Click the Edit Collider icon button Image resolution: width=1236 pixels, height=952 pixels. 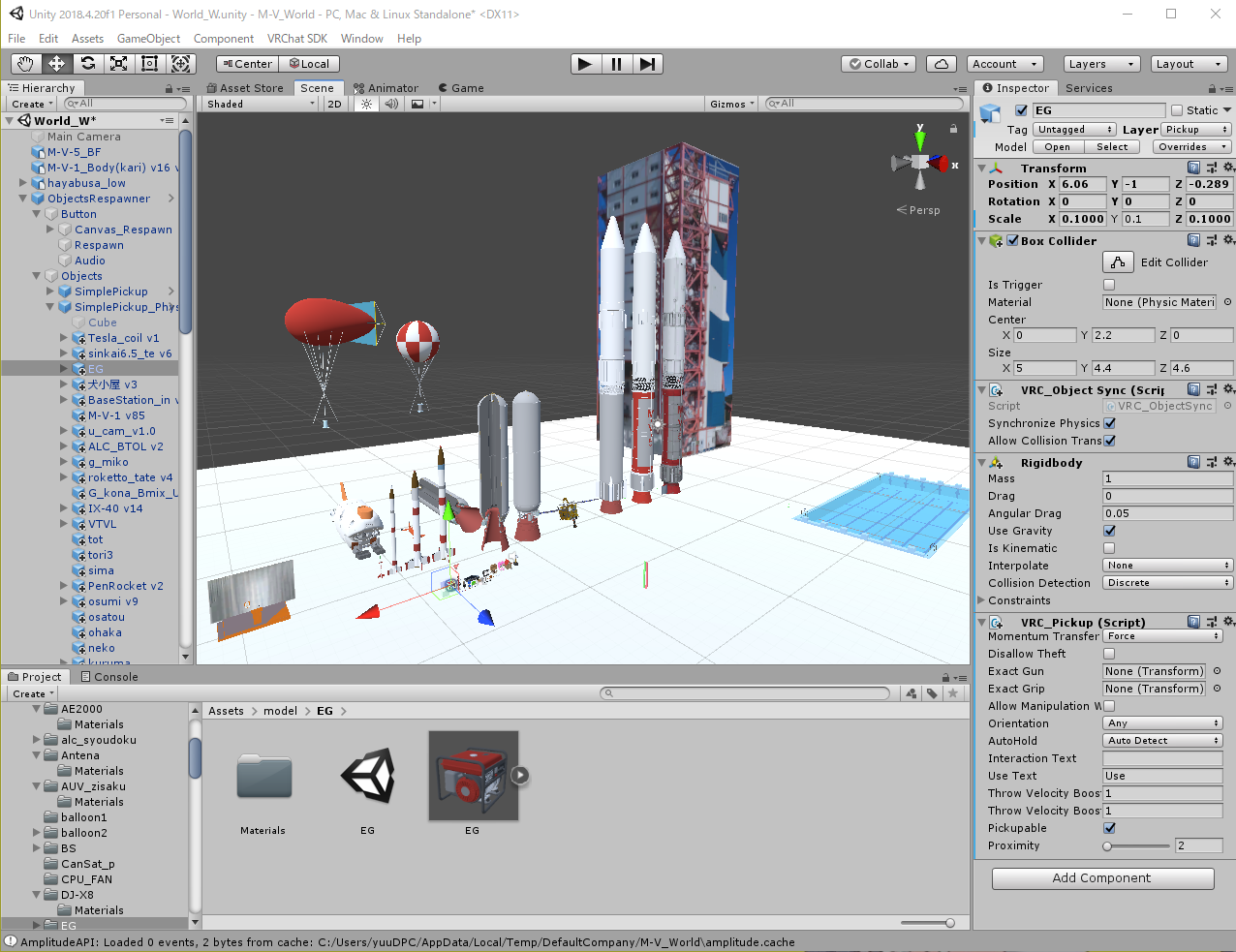1118,262
